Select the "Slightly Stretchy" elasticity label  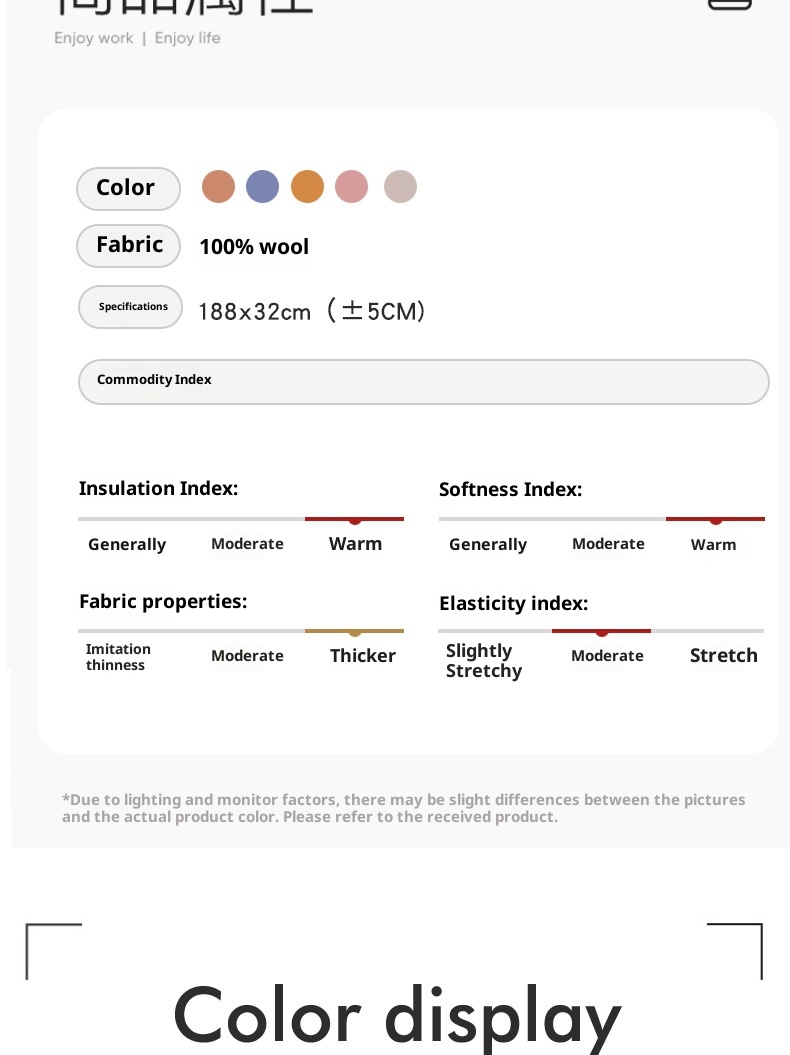click(484, 661)
